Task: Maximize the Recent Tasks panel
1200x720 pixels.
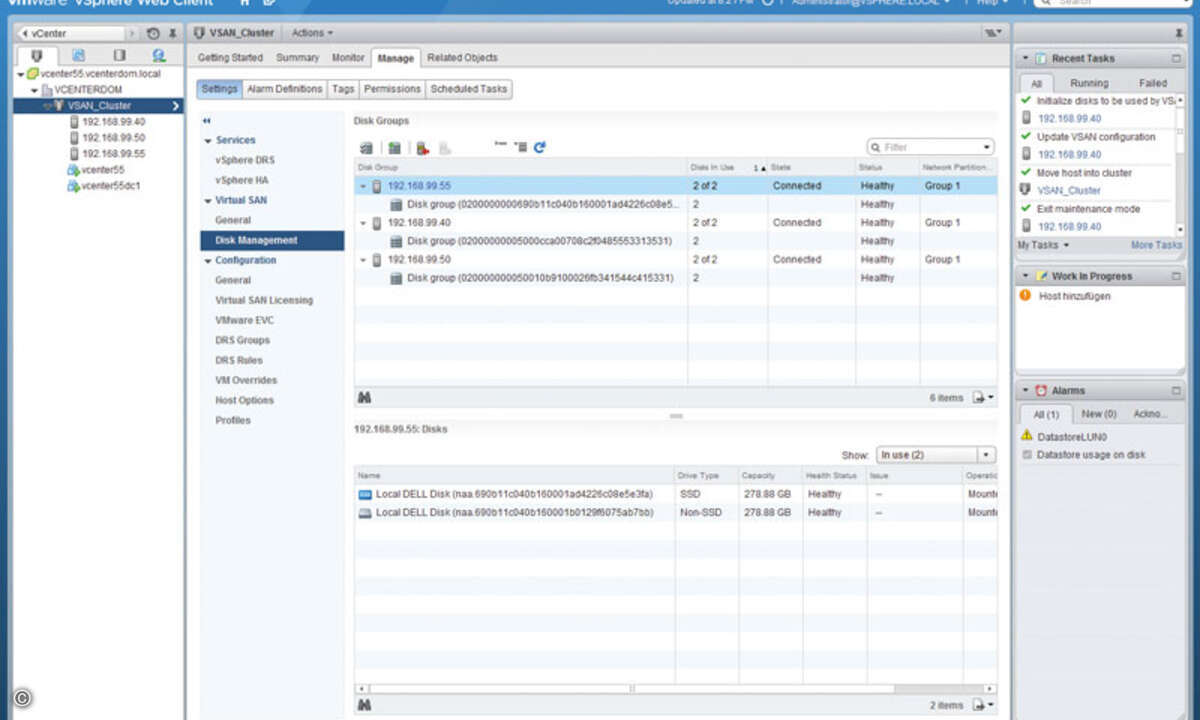Action: tap(1176, 58)
